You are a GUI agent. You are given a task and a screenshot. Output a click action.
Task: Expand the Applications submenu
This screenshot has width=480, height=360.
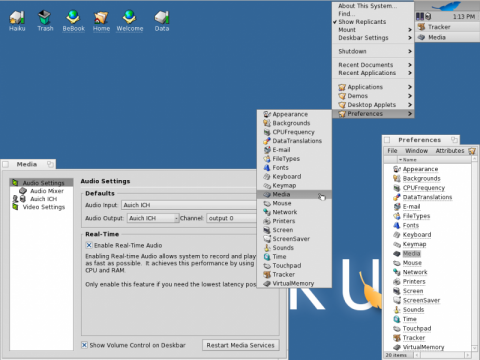[373, 87]
